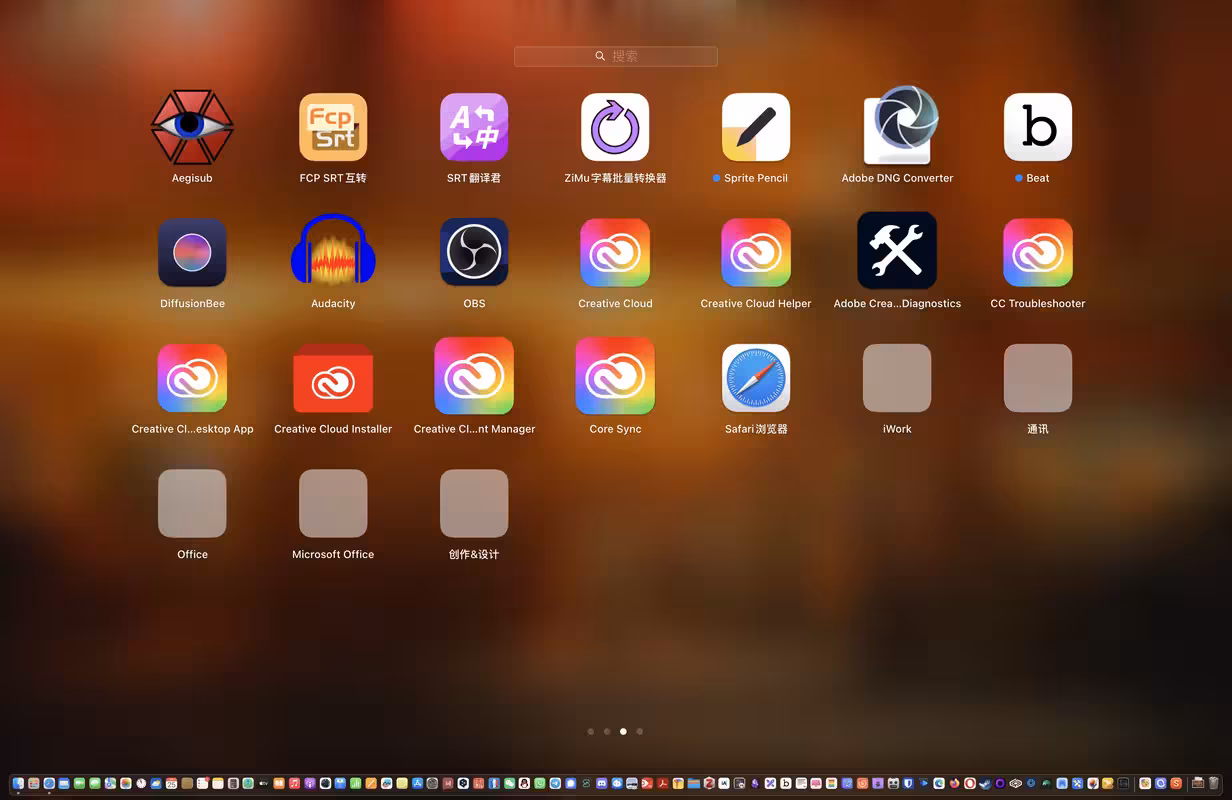
Task: Open Firefox in the Dock
Action: tap(955, 783)
